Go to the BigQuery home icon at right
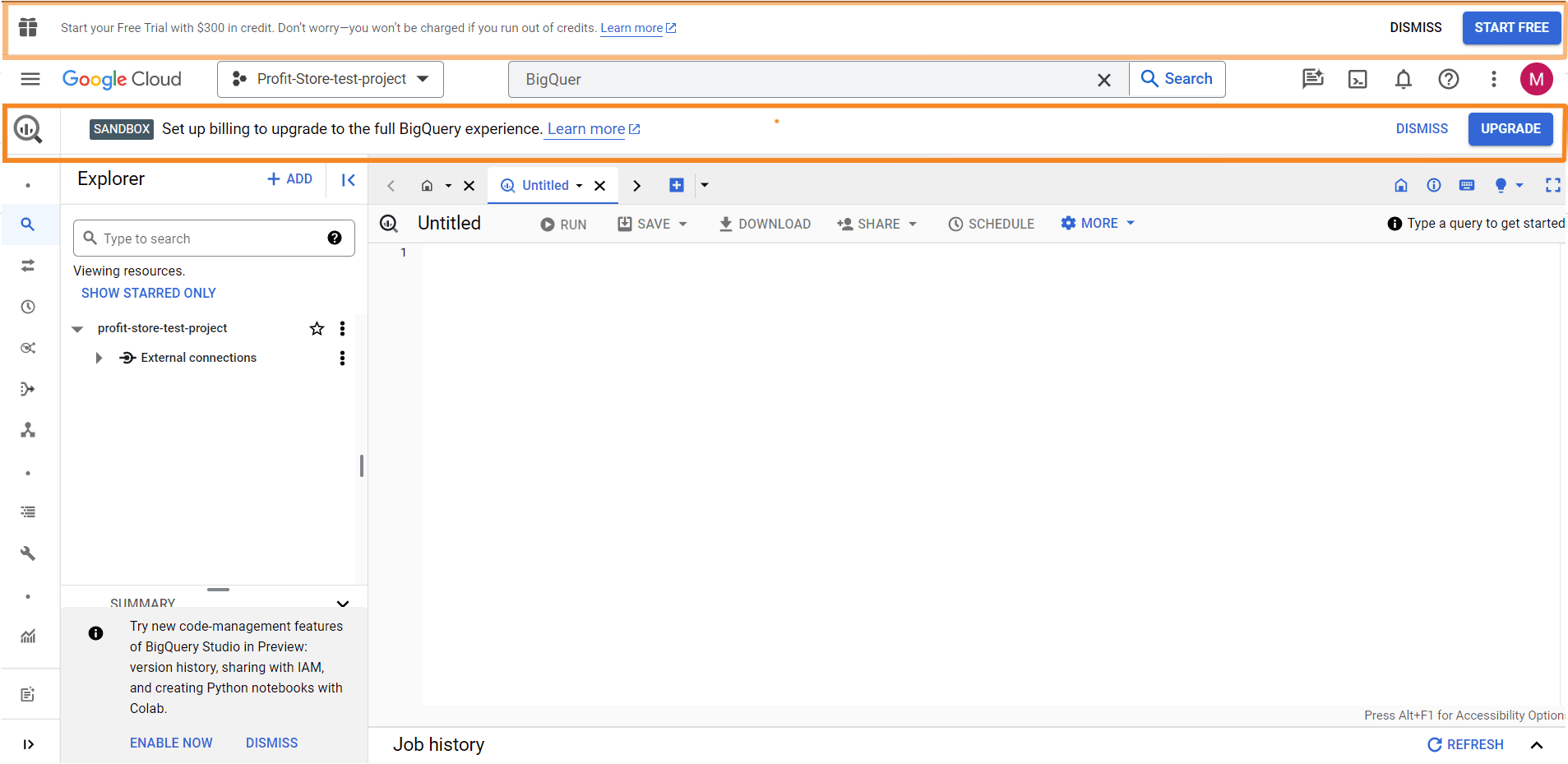 pos(1401,185)
